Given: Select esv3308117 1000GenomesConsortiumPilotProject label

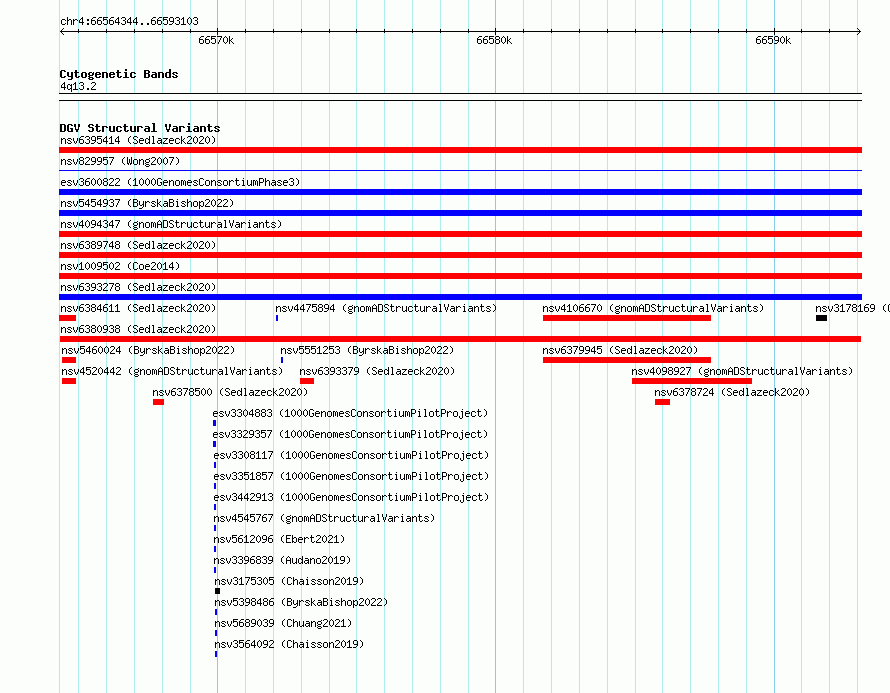Looking at the screenshot, I should pos(351,455).
